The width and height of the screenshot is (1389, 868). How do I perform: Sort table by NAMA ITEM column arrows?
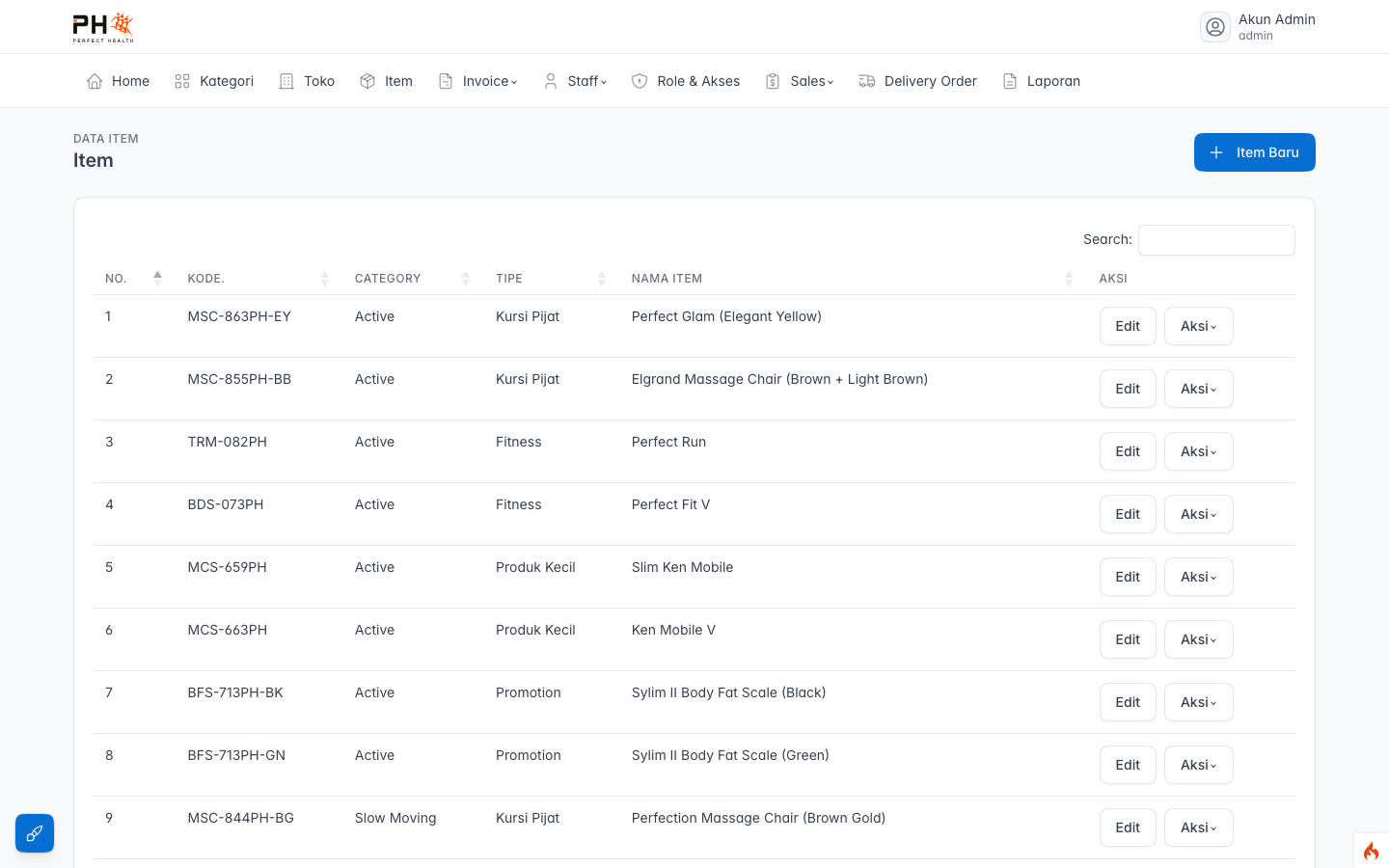coord(1069,279)
